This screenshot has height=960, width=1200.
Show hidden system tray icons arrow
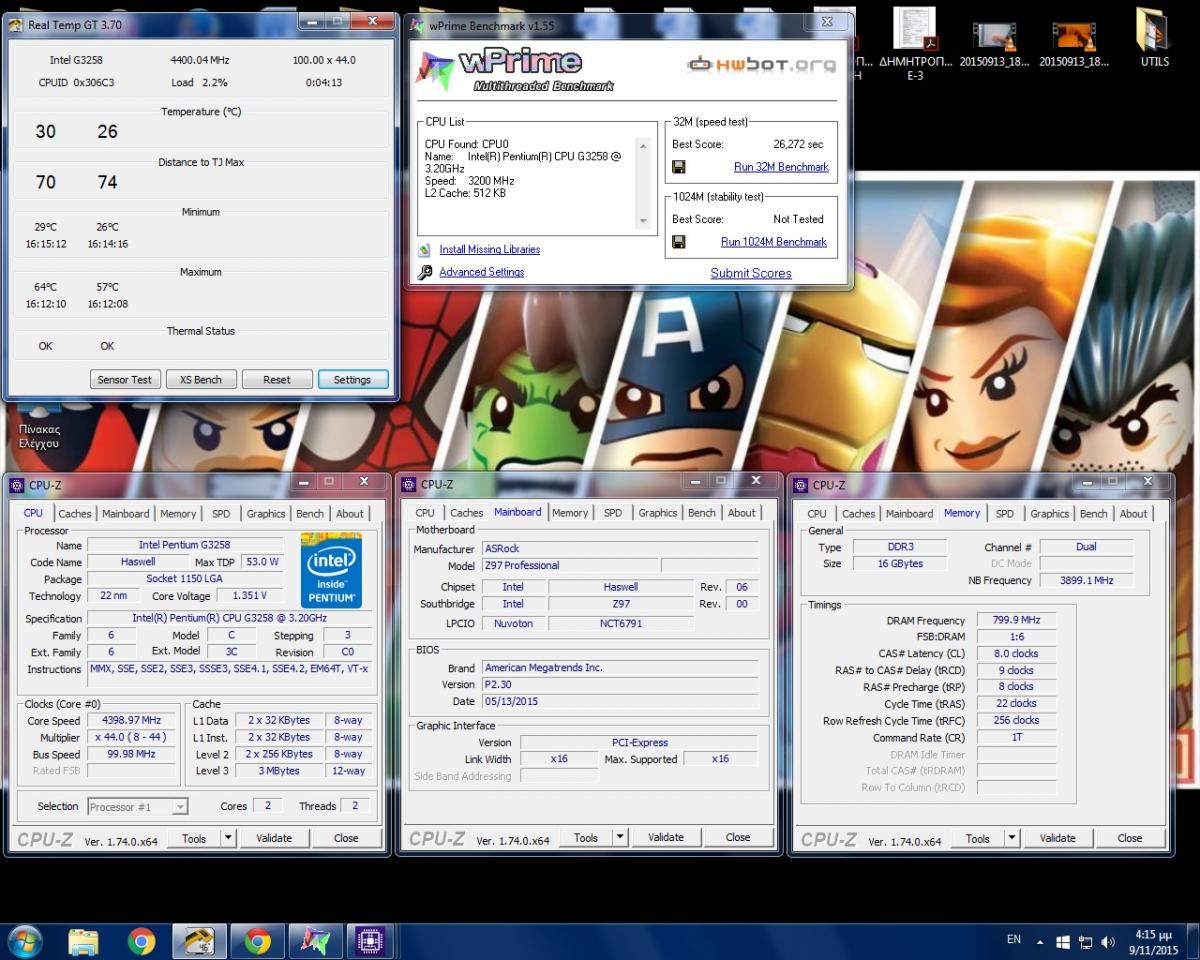click(1040, 942)
